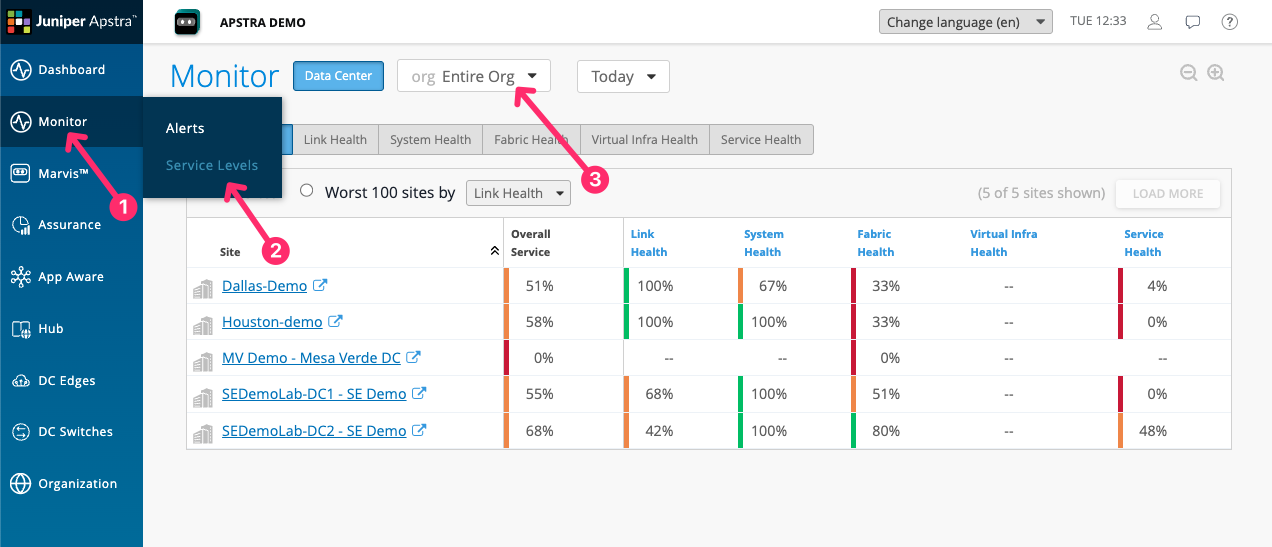Screen dimensions: 1272x547
Task: Sort sites using the Site column arrows
Action: tap(494, 252)
